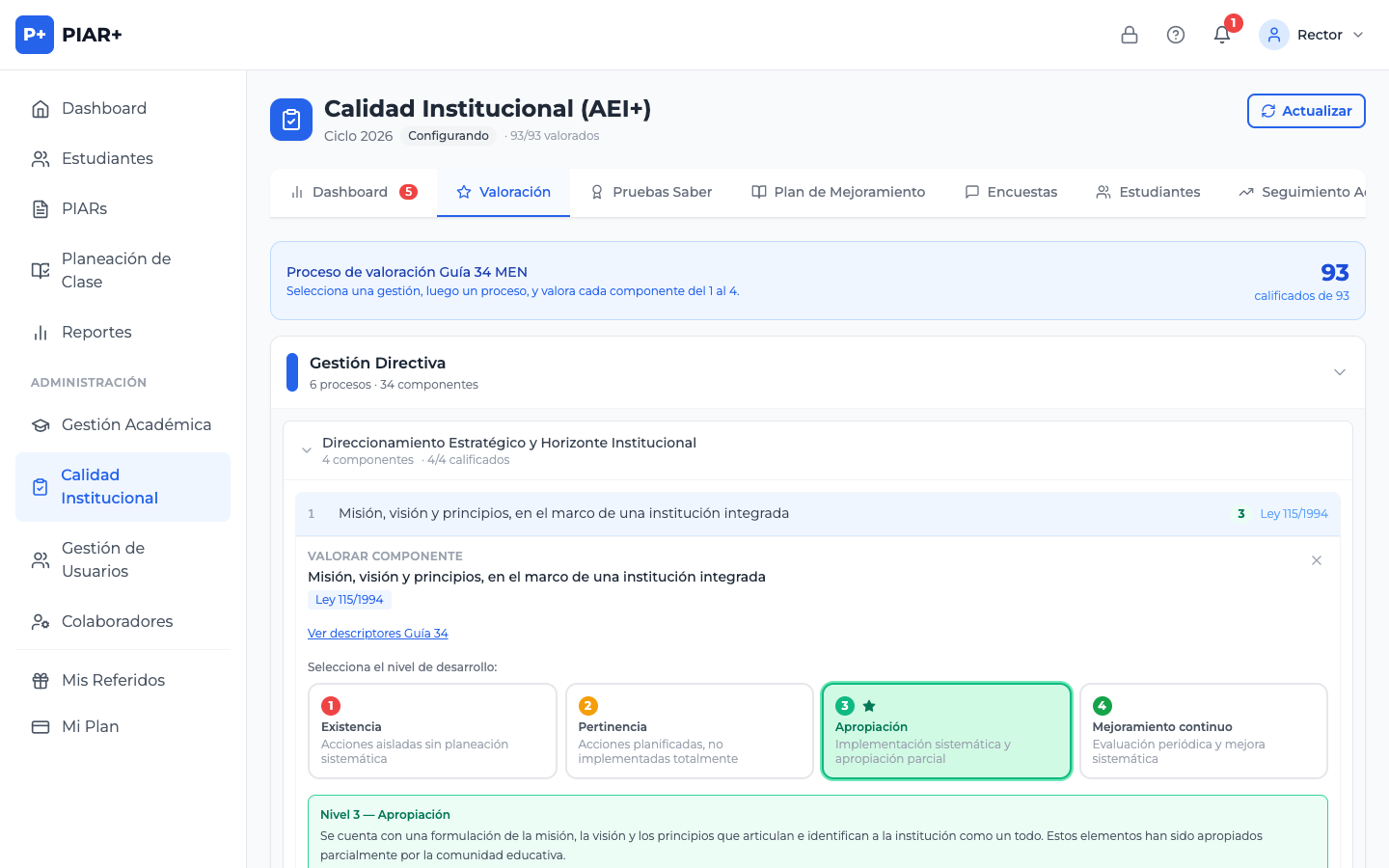Open Mi Plan in the sidebar

[123, 726]
